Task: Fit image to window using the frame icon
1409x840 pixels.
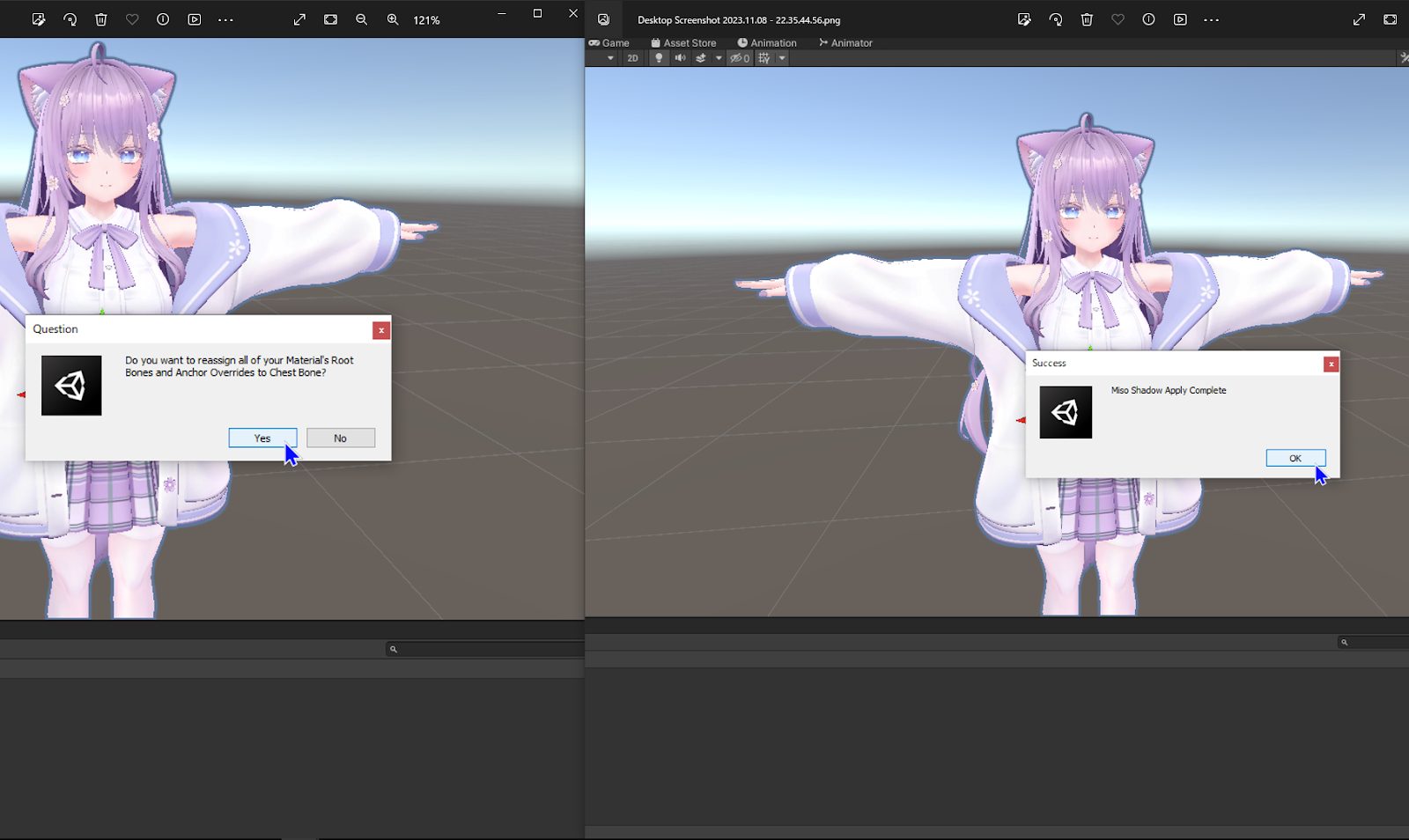Action: [x=330, y=18]
